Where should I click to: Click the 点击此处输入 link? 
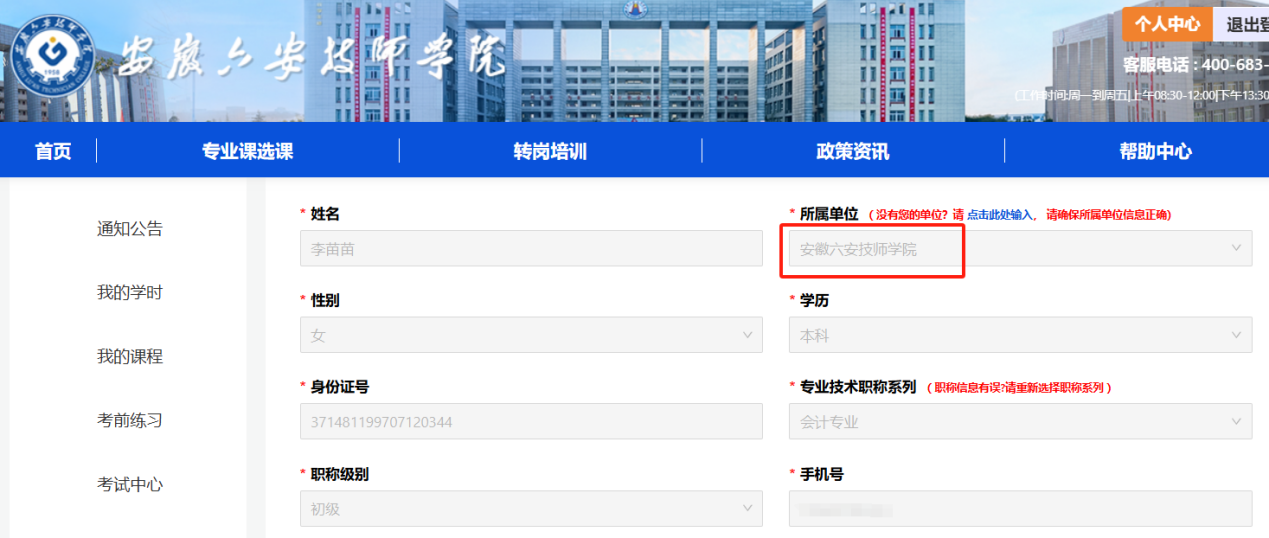[1001, 215]
